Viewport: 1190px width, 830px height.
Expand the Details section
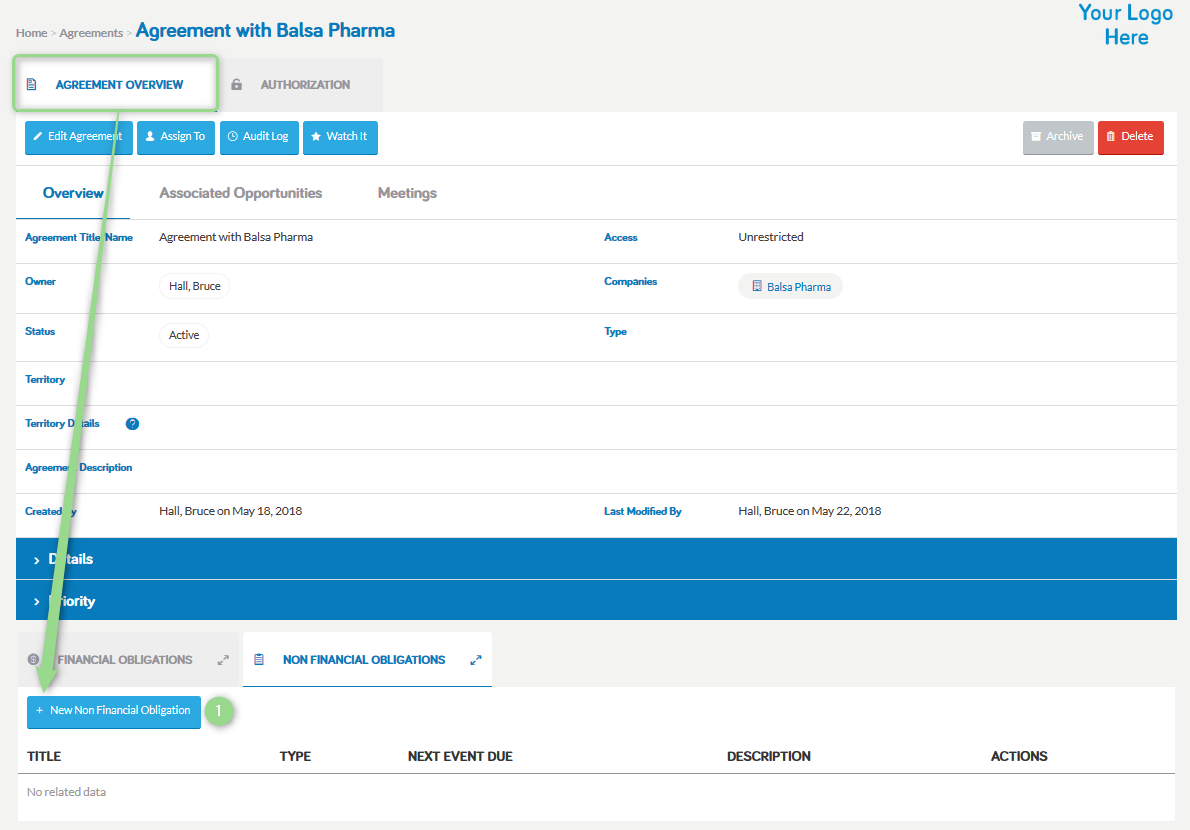[597, 559]
